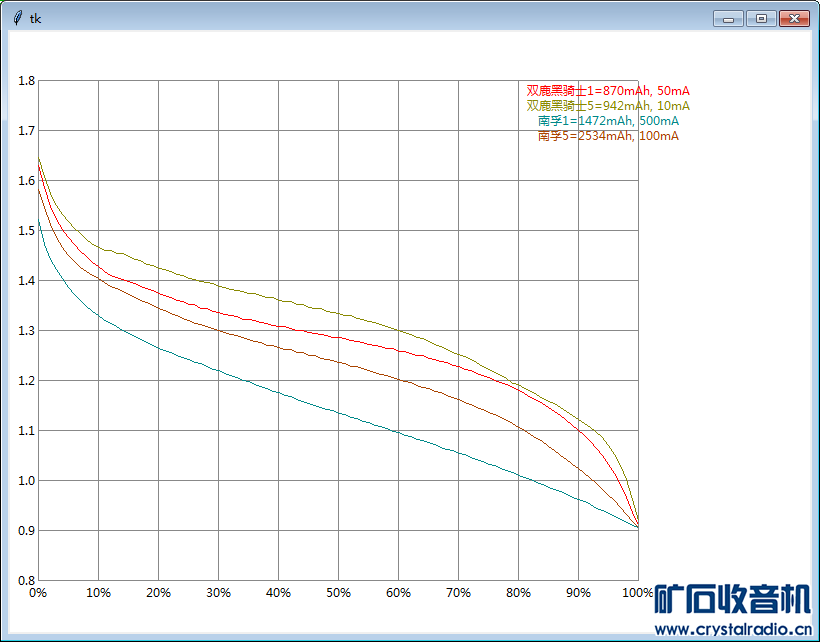Click the 1.2 y-axis label

[27, 381]
